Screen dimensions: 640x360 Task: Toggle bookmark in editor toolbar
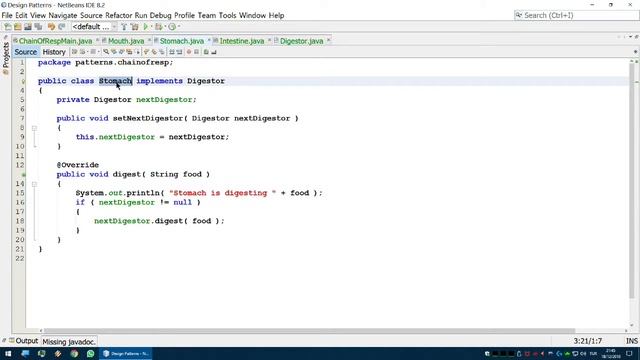click(162, 52)
